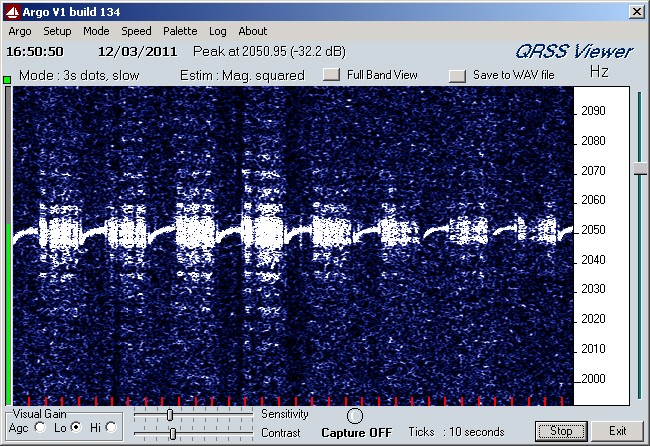Toggle the Full Band View button
The width and height of the screenshot is (650, 446).
click(331, 75)
